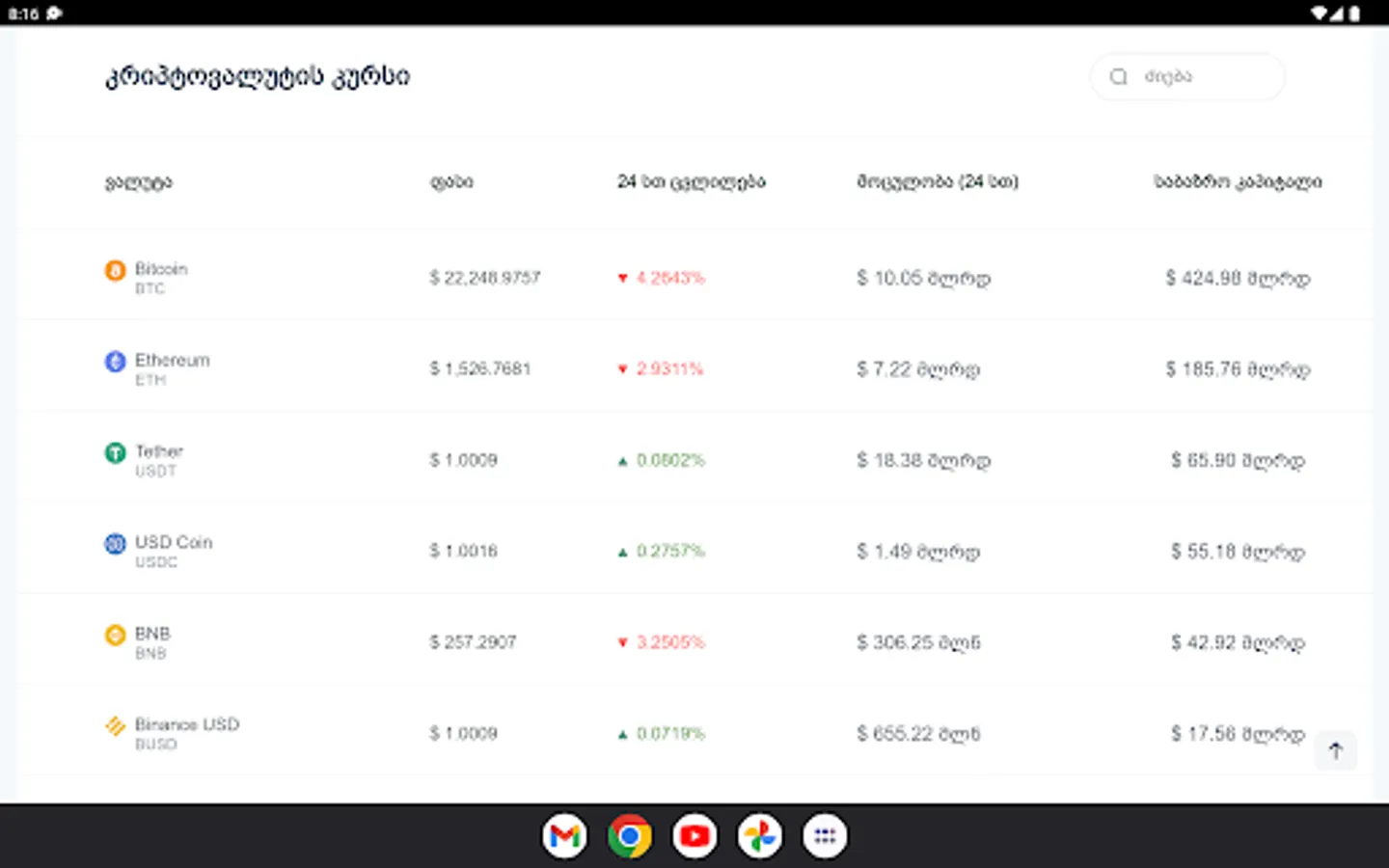This screenshot has width=1389, height=868.
Task: Open the USD Coin row name
Action: [174, 542]
